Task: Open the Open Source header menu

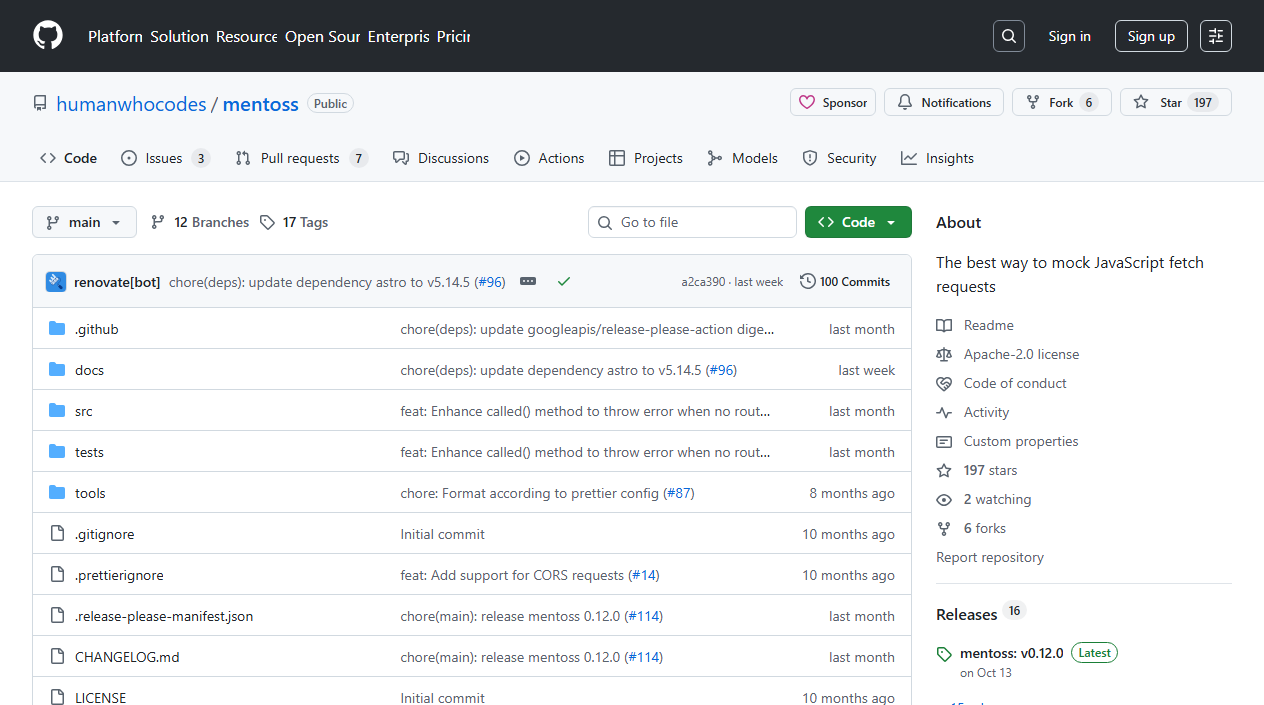Action: [322, 36]
